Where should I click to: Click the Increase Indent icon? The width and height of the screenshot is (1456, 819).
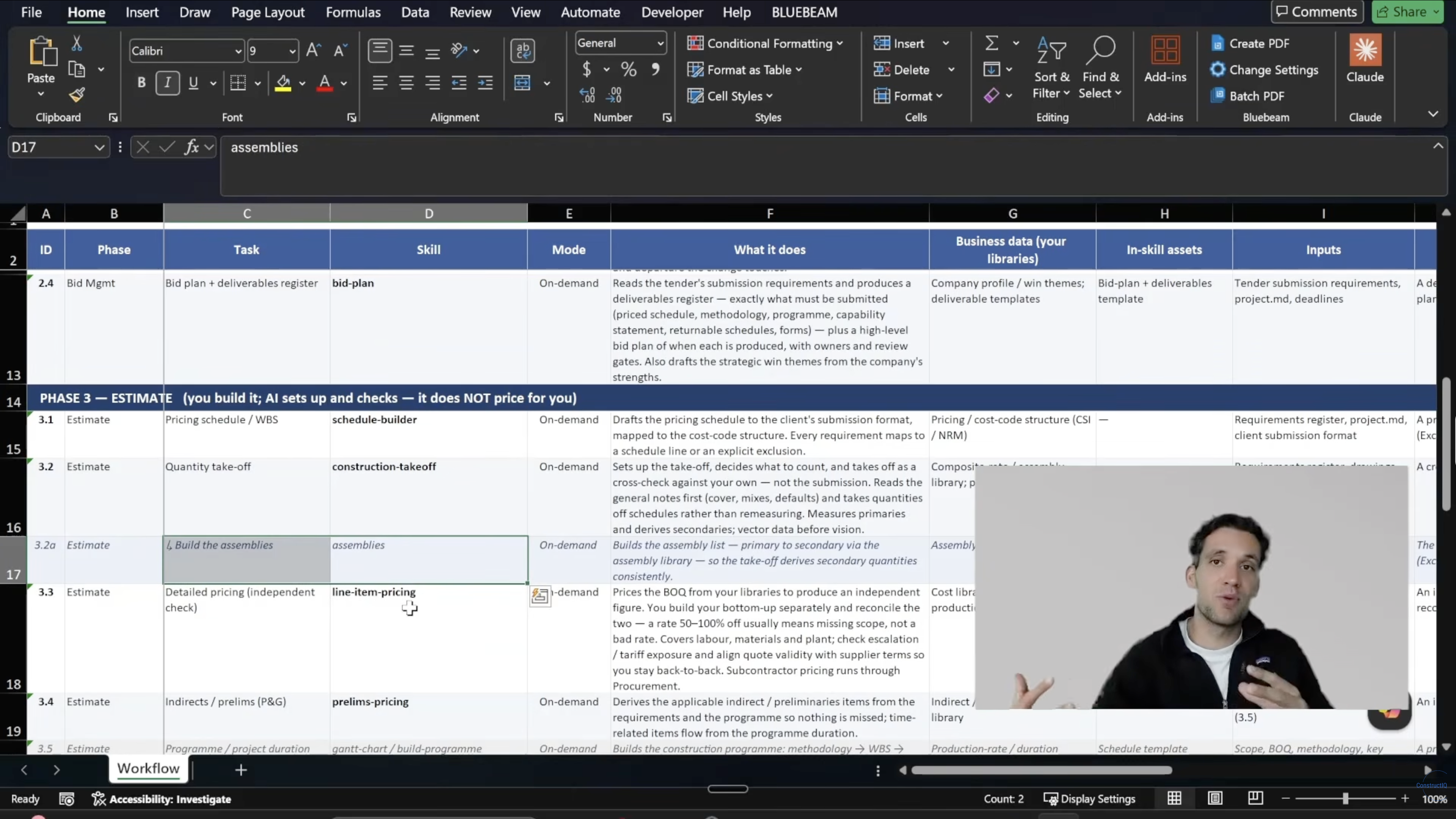[x=485, y=83]
